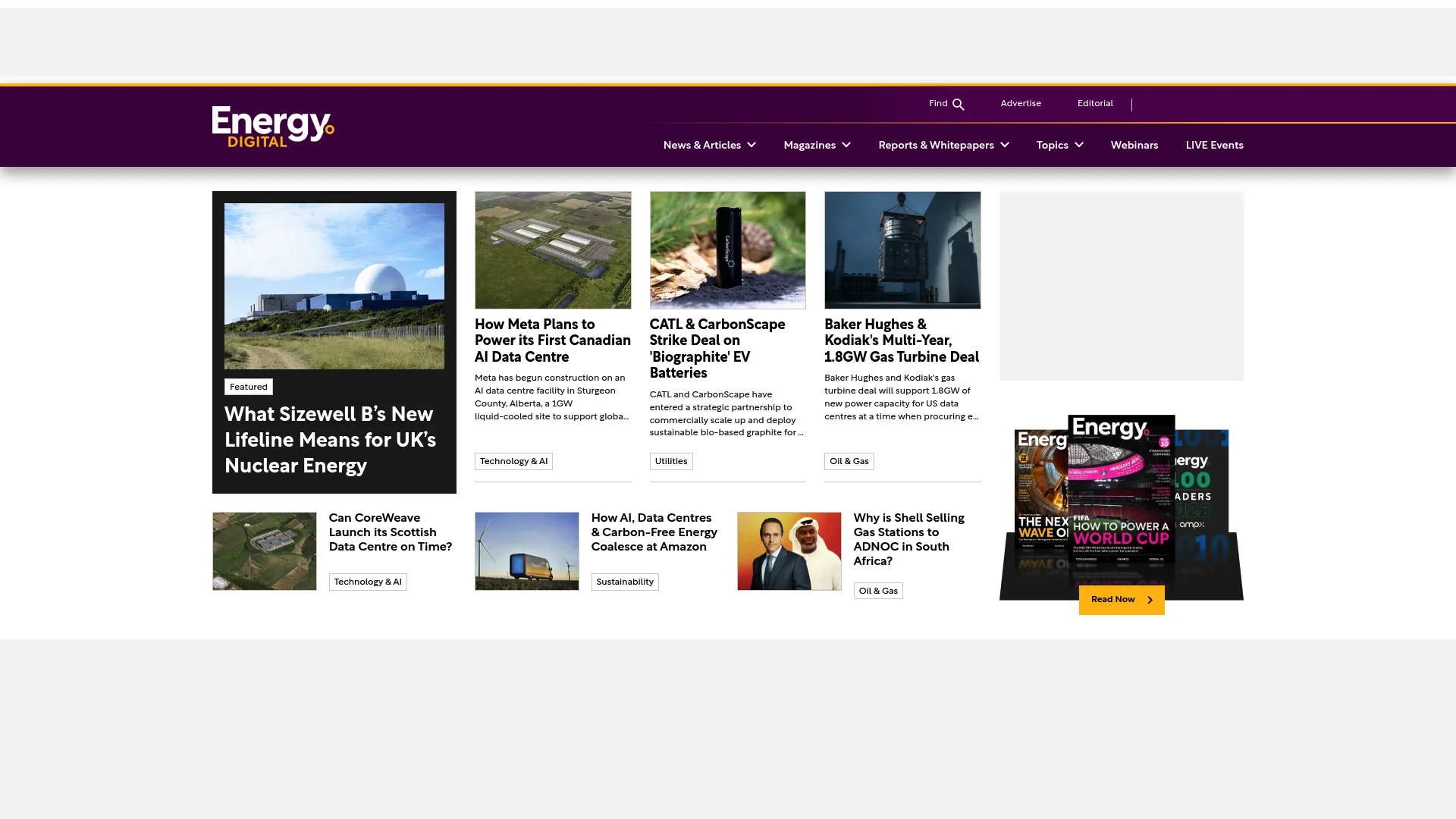Viewport: 1456px width, 819px height.
Task: Click Technology & AI tag under Meta article
Action: click(x=513, y=461)
